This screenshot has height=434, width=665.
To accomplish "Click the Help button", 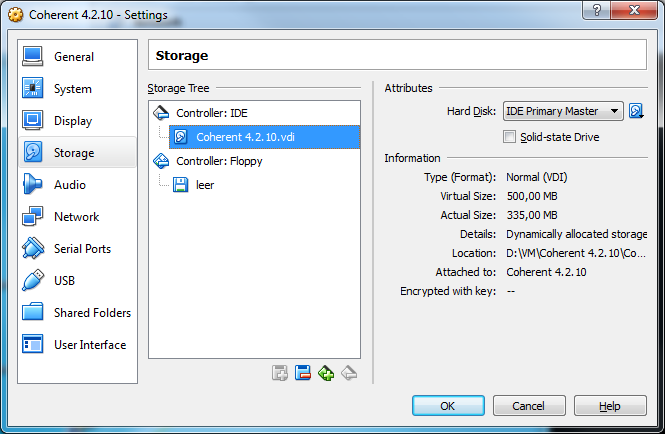I will point(610,406).
